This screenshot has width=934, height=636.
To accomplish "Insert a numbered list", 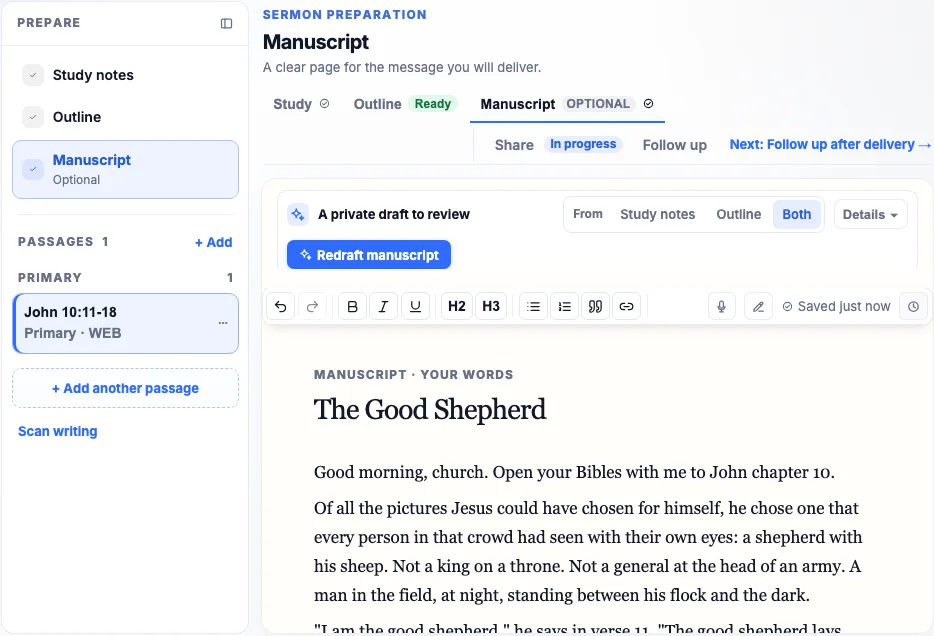I will pyautogui.click(x=565, y=306).
